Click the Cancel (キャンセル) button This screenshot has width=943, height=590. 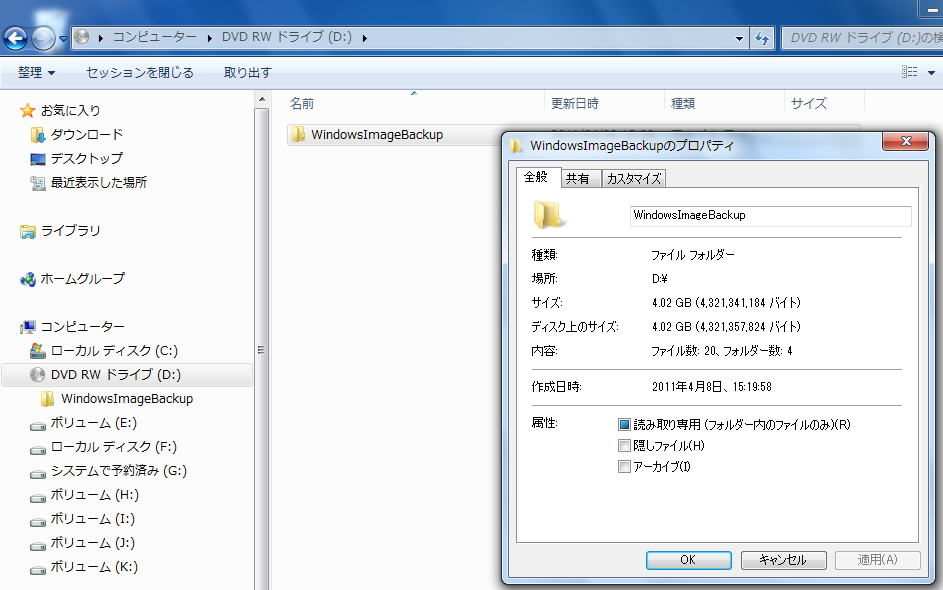click(783, 560)
